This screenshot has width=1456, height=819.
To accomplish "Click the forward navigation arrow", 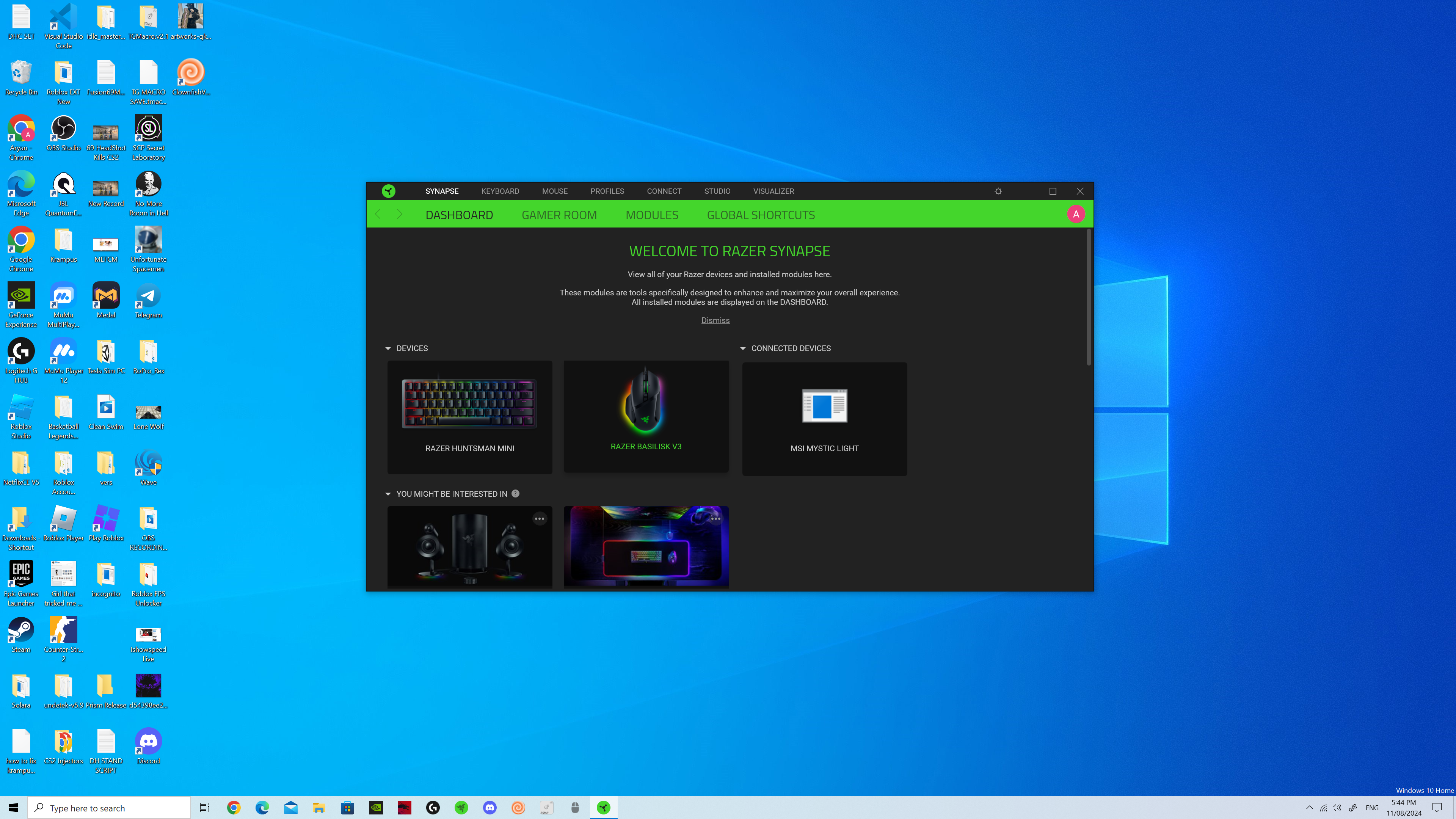I will pos(399,214).
